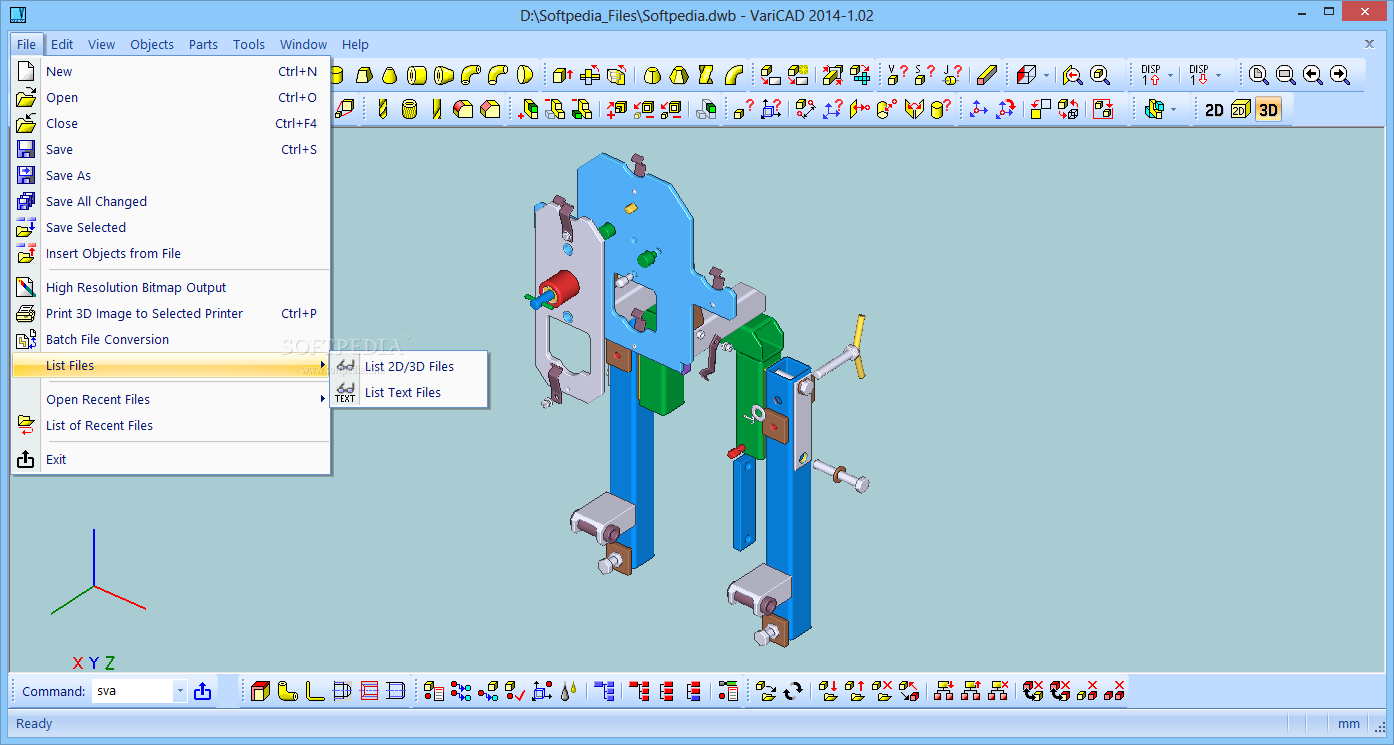This screenshot has height=745, width=1394.
Task: Click the Command input field containing sva
Action: coord(132,691)
